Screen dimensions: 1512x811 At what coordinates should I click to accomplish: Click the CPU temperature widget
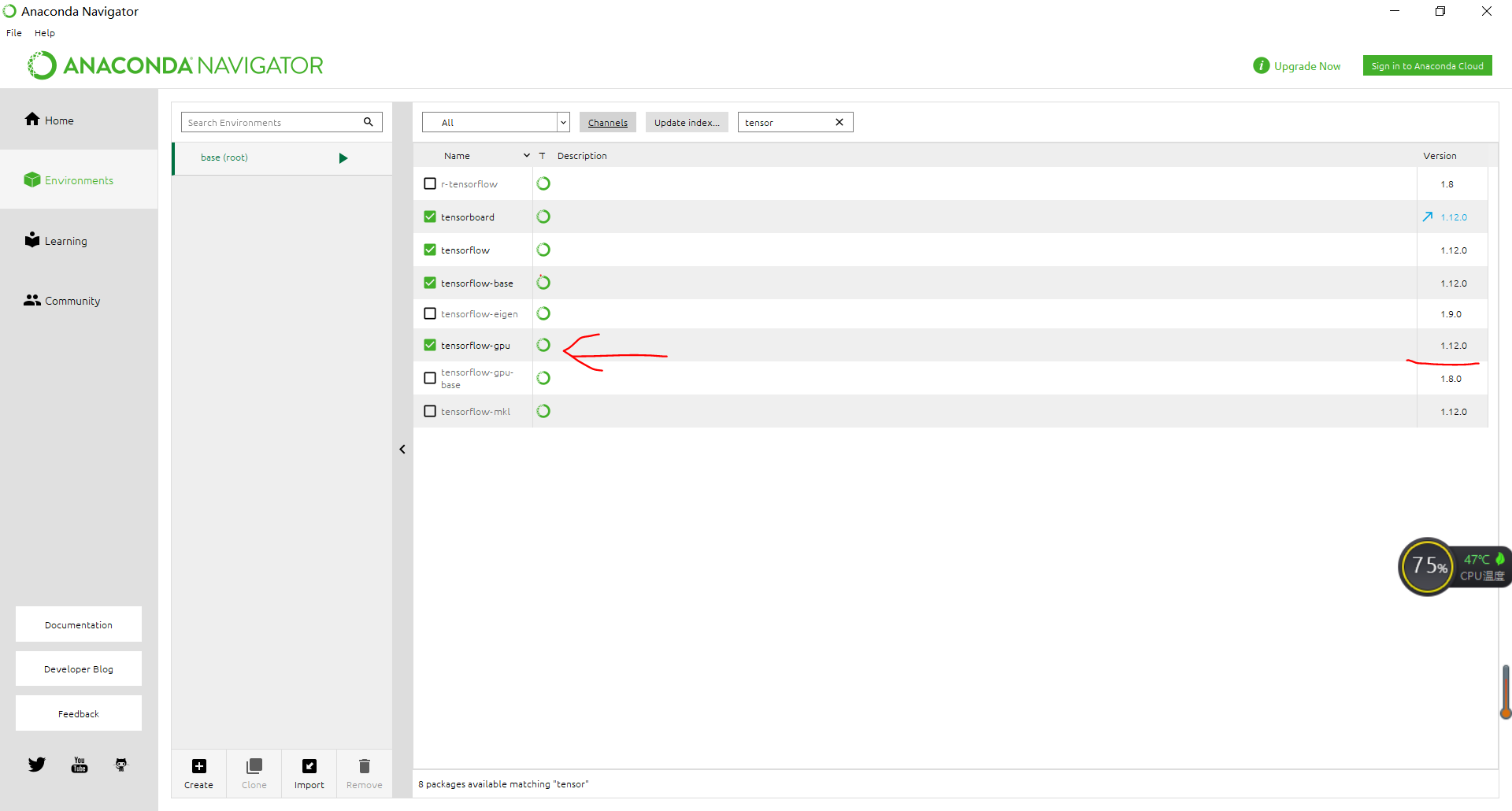click(x=1454, y=566)
